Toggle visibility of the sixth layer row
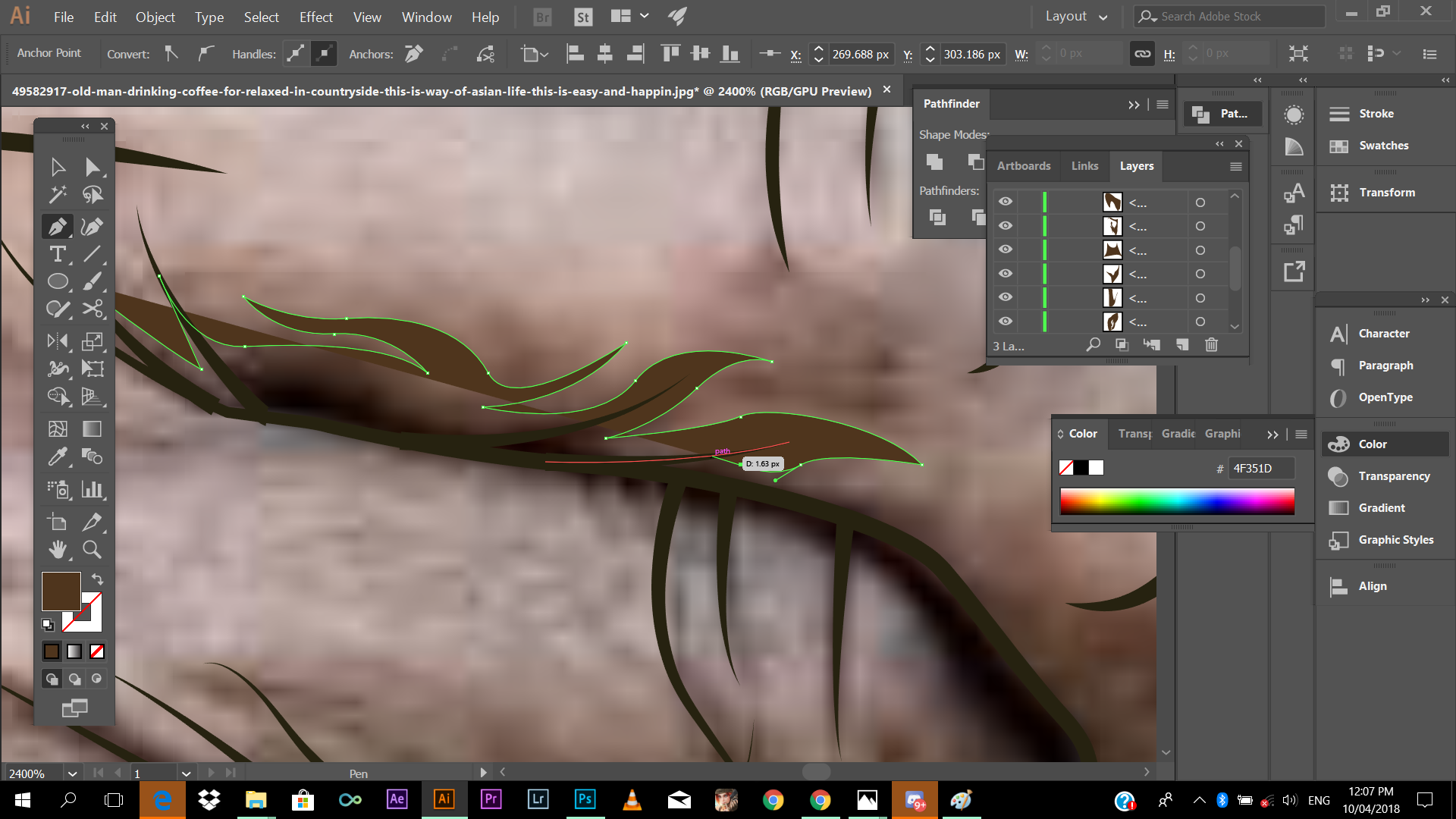 point(1006,322)
